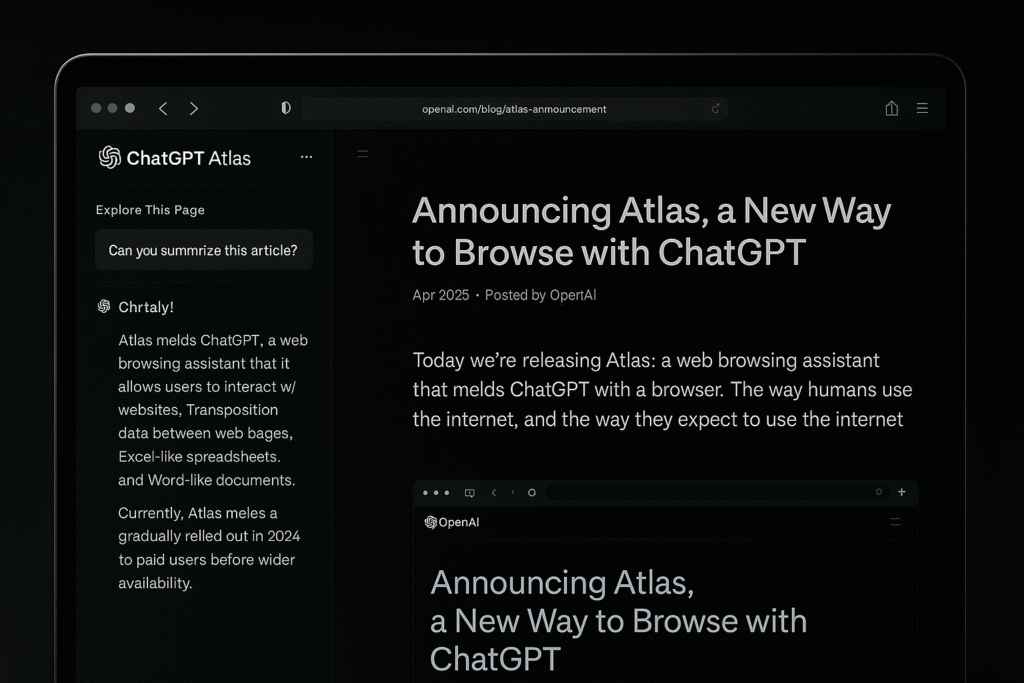Click the back arrow in browser toolbar
1024x683 pixels.
click(x=163, y=108)
